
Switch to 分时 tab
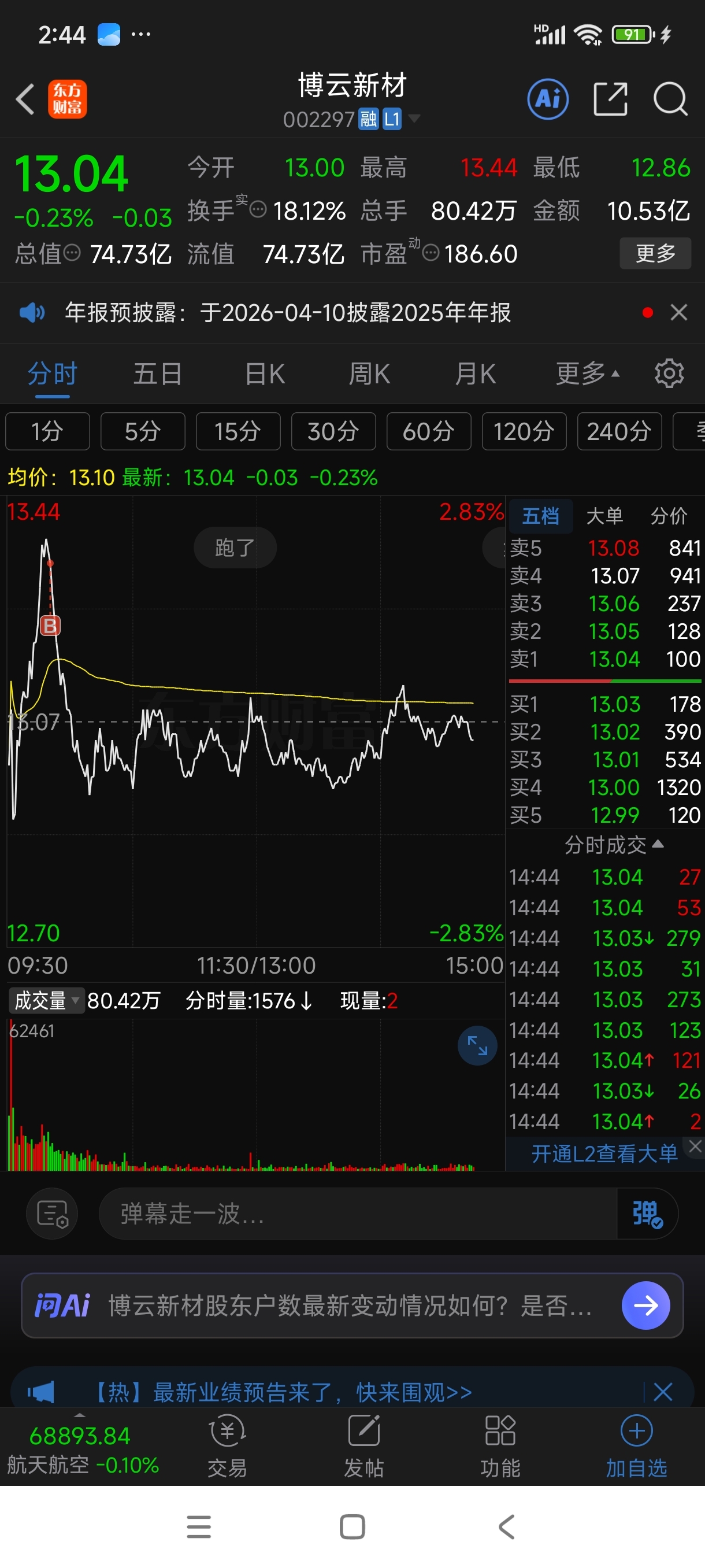[x=53, y=373]
